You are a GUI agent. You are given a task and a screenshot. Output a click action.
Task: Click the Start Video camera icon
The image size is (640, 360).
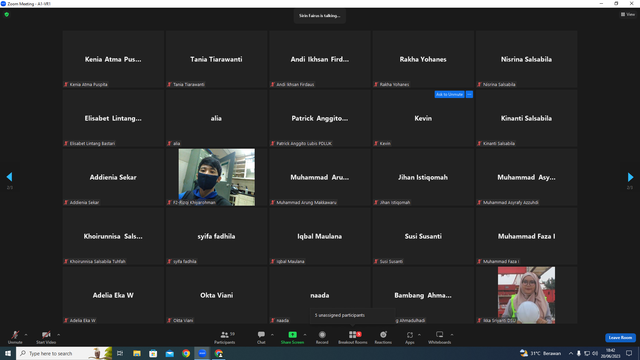point(46,335)
